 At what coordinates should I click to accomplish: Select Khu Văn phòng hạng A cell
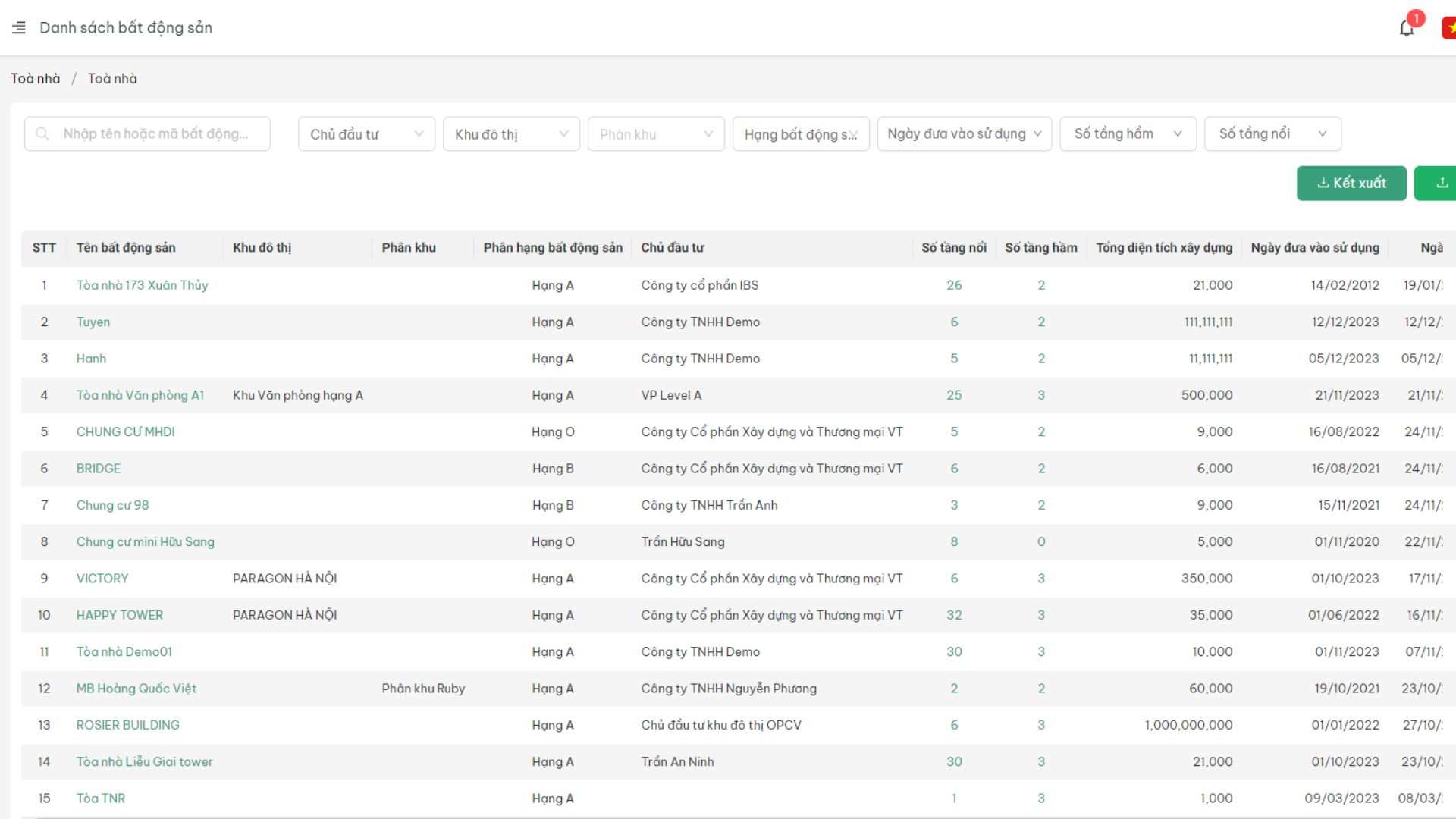tap(298, 395)
